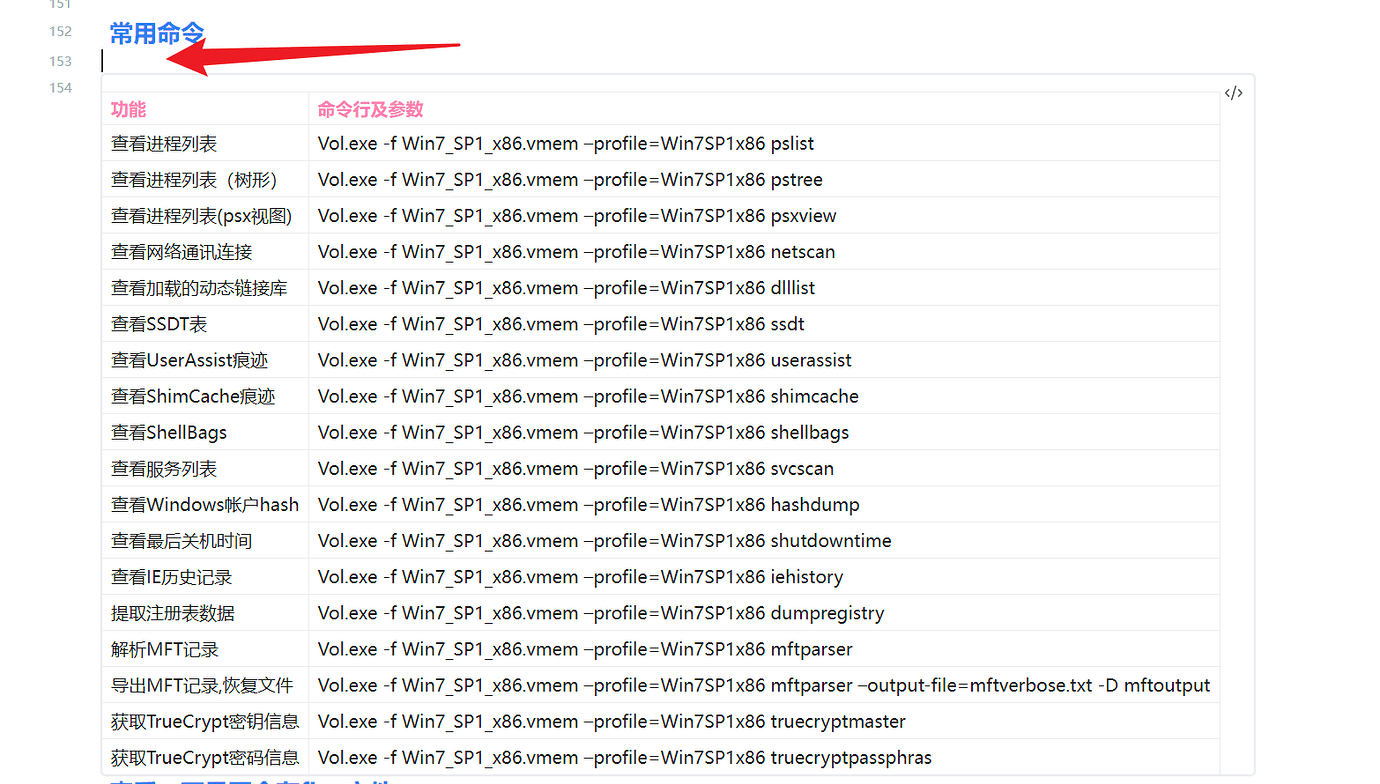Click the command ending in svcscan
Image resolution: width=1380 pixels, height=784 pixels.
coord(576,467)
